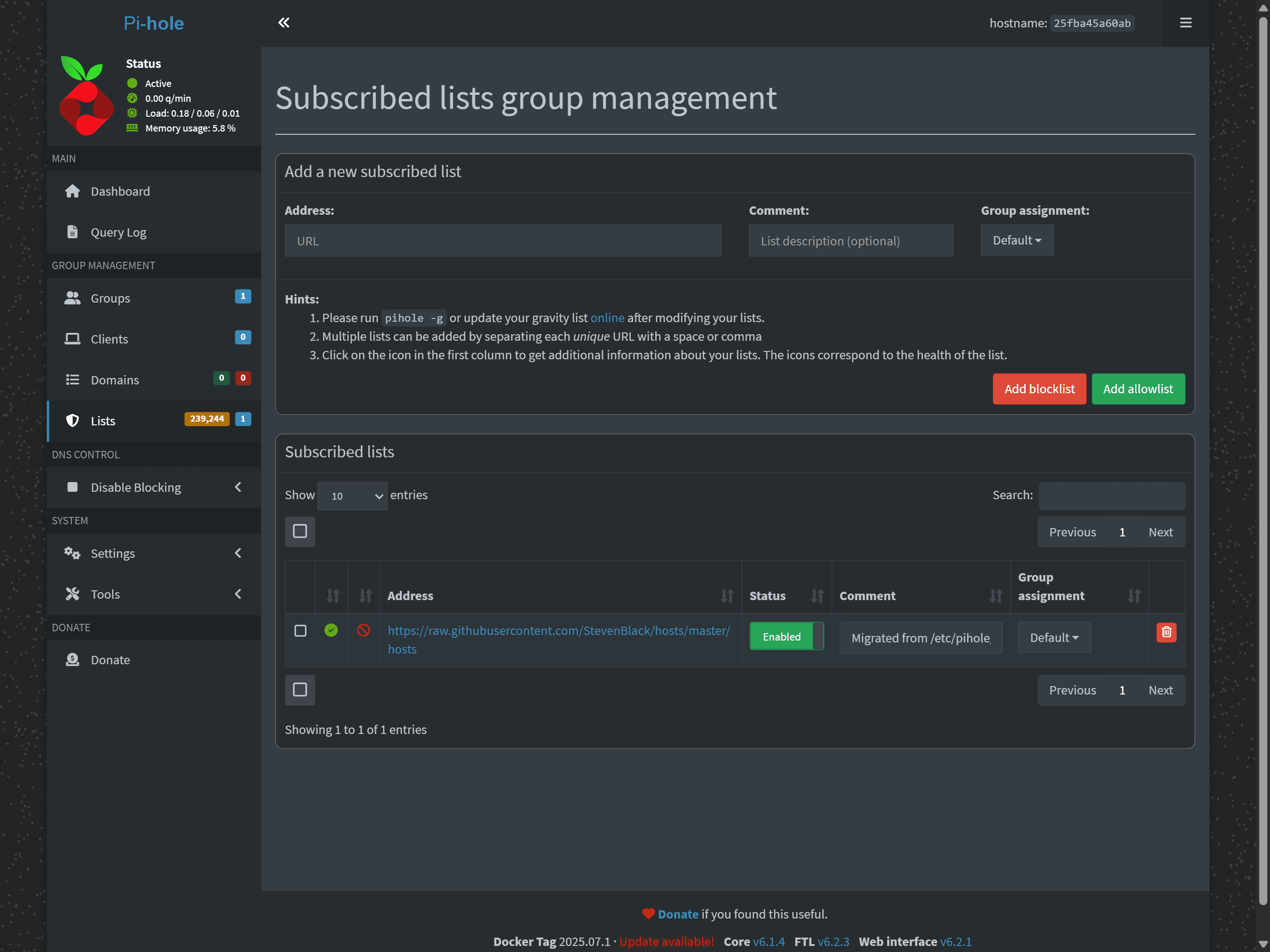Click red blocklist type icon in list row
The height and width of the screenshot is (952, 1270).
pyautogui.click(x=364, y=630)
